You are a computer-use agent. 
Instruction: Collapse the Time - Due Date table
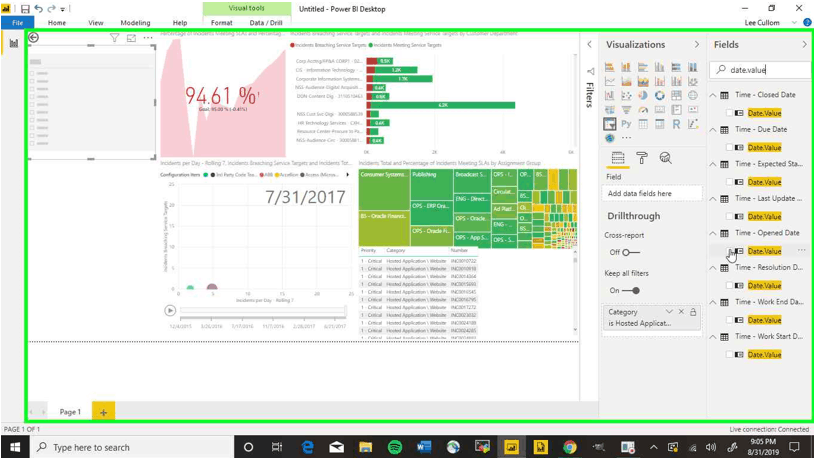point(713,130)
